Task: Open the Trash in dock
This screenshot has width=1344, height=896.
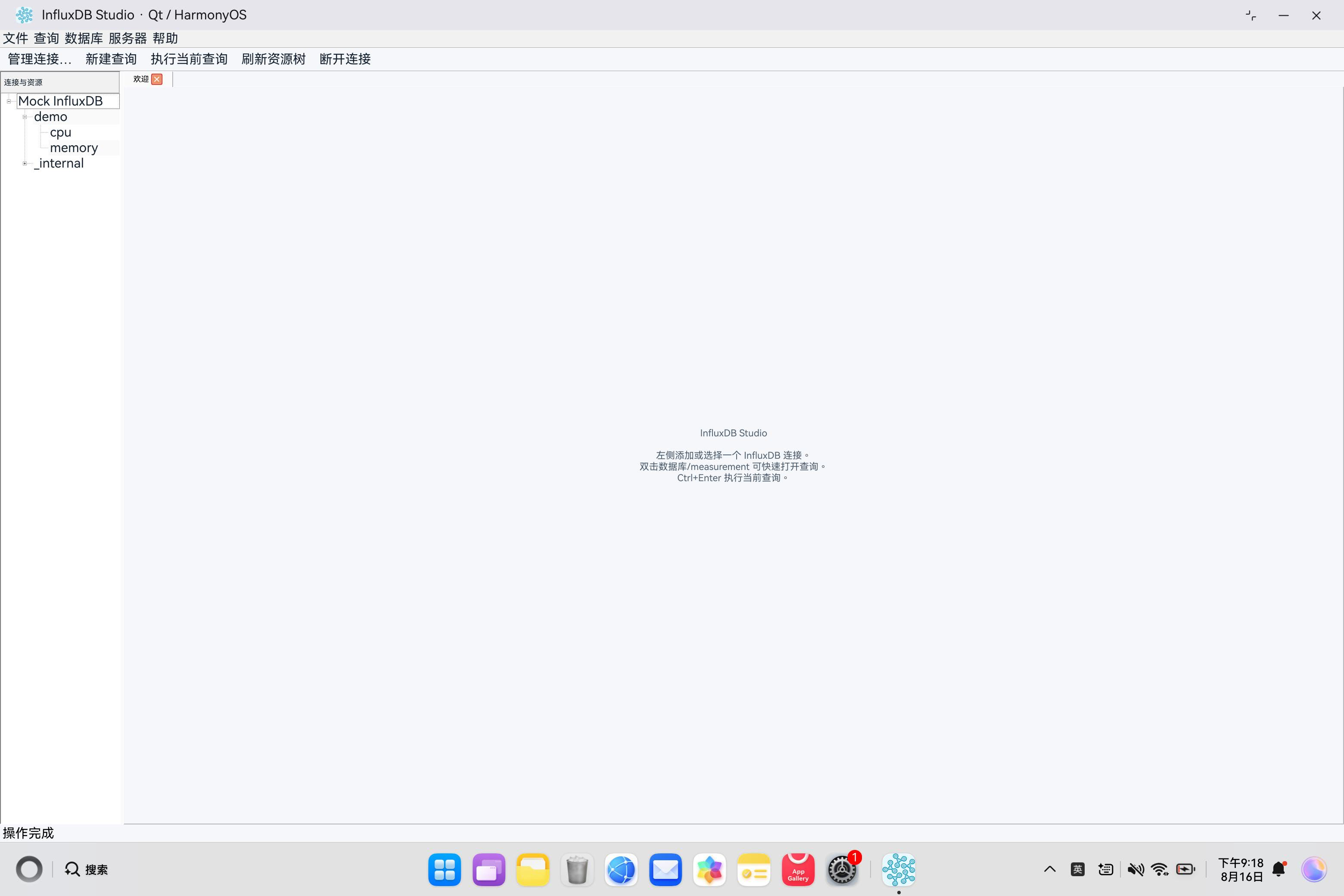Action: click(x=577, y=870)
